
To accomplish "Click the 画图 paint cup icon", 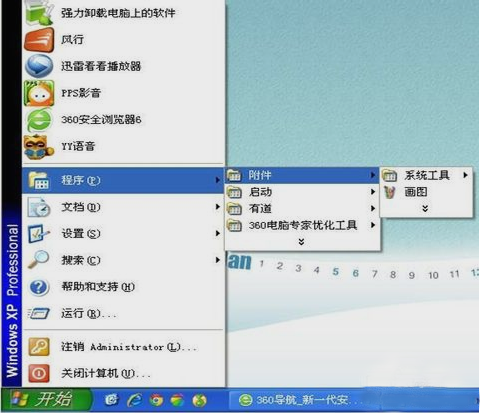I will 389,192.
